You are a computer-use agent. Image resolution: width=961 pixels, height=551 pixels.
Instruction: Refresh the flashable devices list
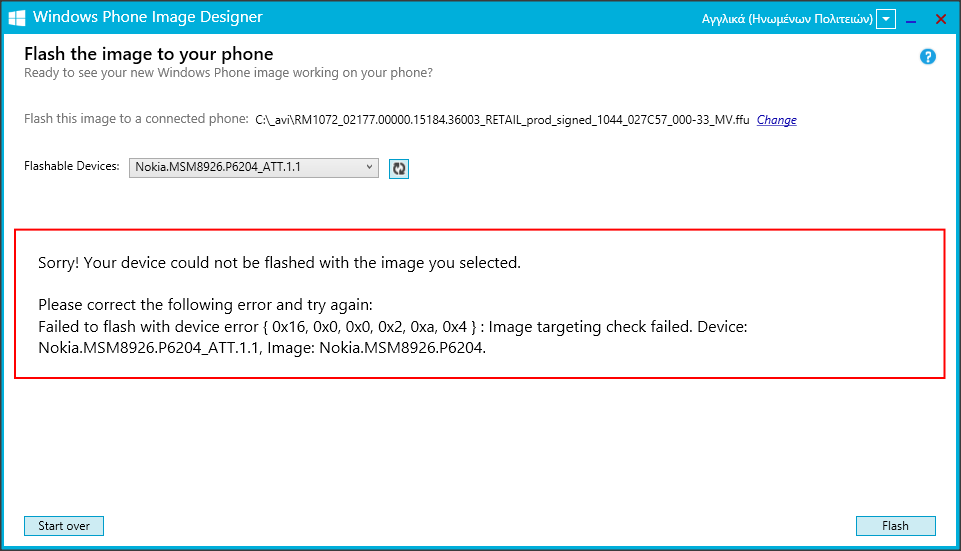[399, 169]
